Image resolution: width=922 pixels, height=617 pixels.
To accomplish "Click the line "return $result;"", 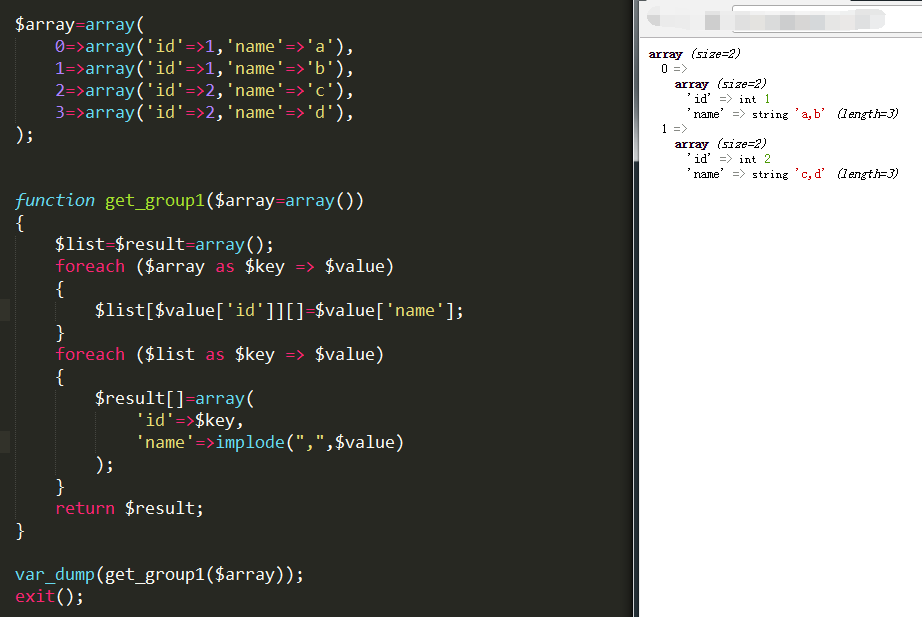I will click(129, 508).
